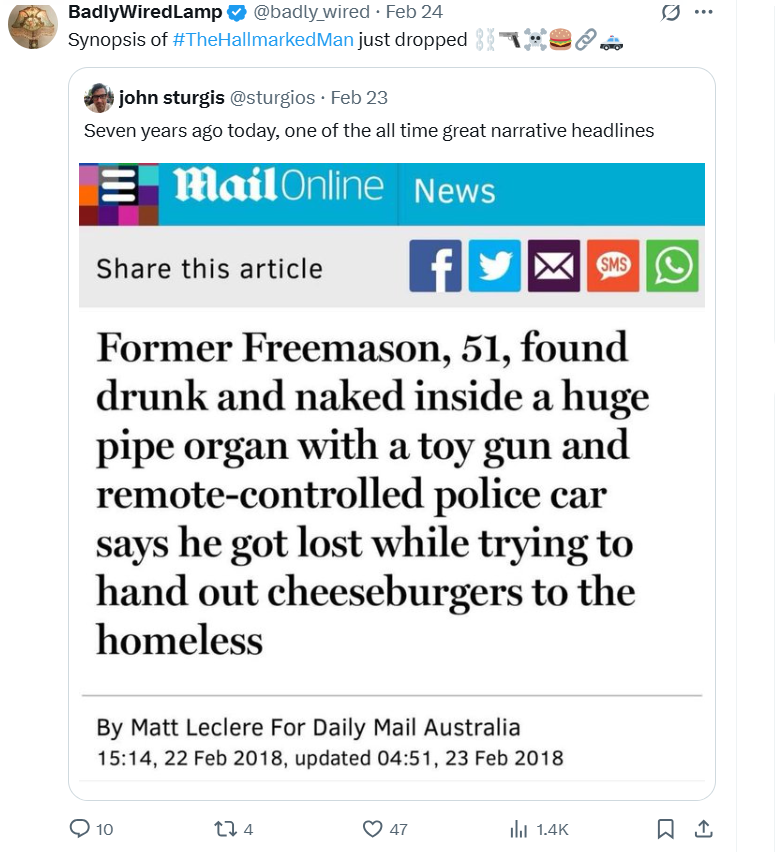Bookmark this tweet

pyautogui.click(x=666, y=829)
